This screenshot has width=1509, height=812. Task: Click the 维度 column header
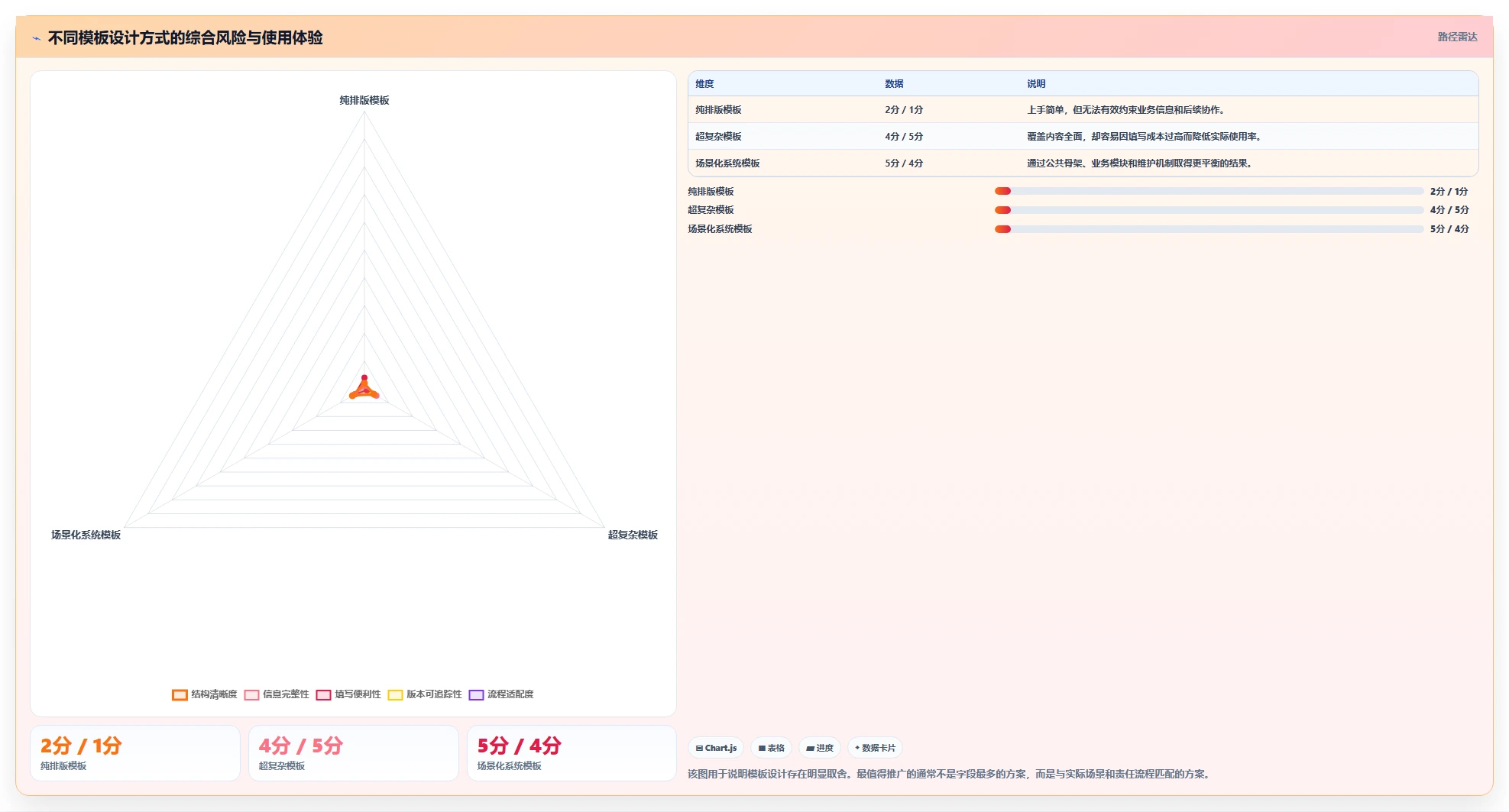(x=704, y=84)
